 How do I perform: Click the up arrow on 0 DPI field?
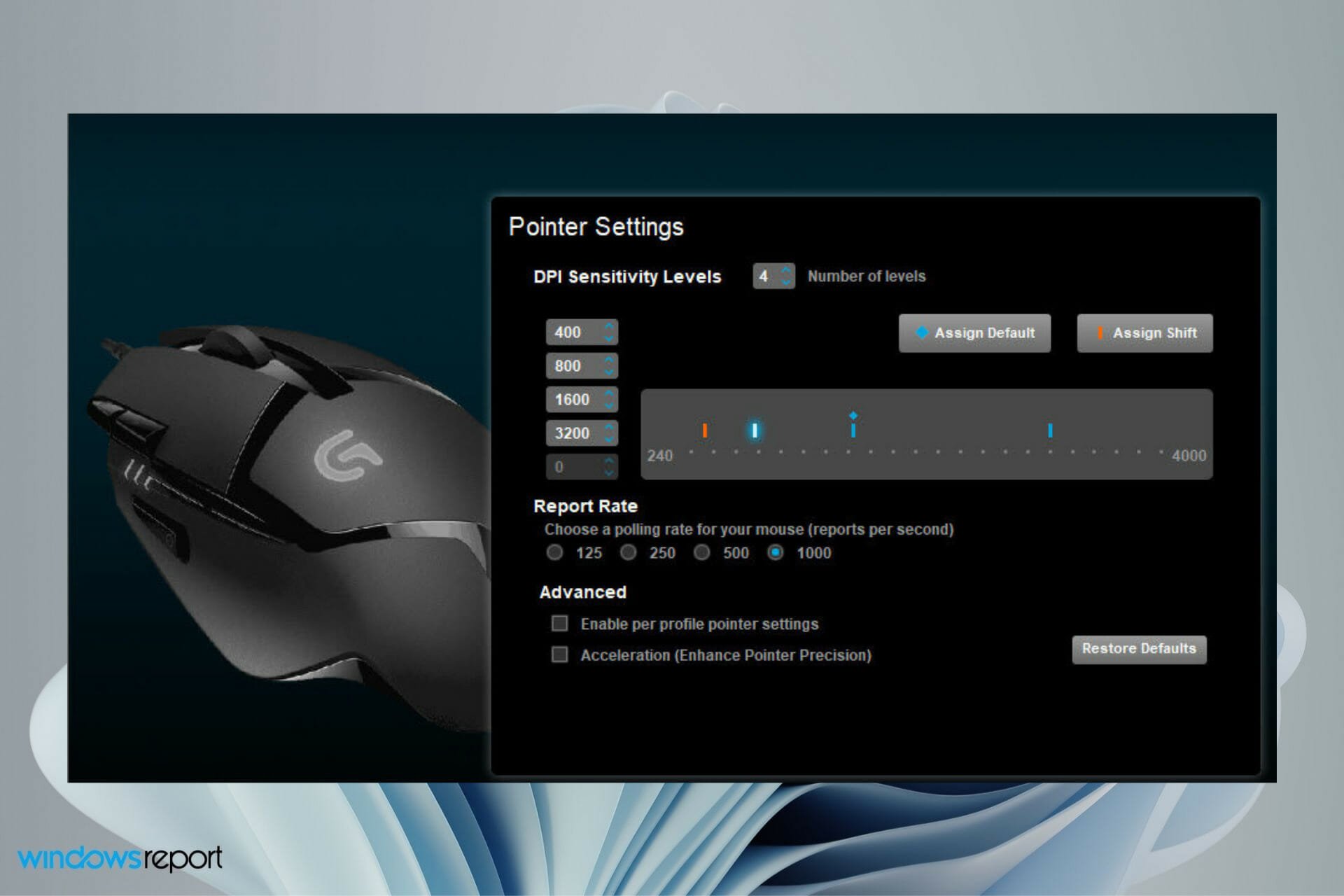tap(610, 459)
